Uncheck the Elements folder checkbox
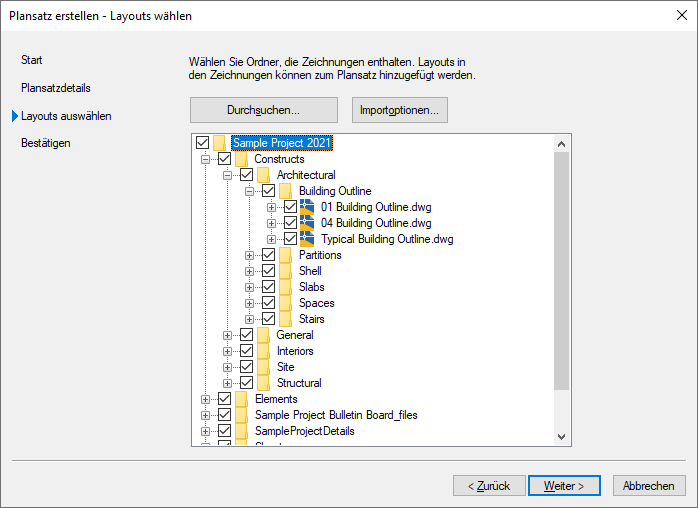Screen dimensions: 698x508 pos(224,399)
